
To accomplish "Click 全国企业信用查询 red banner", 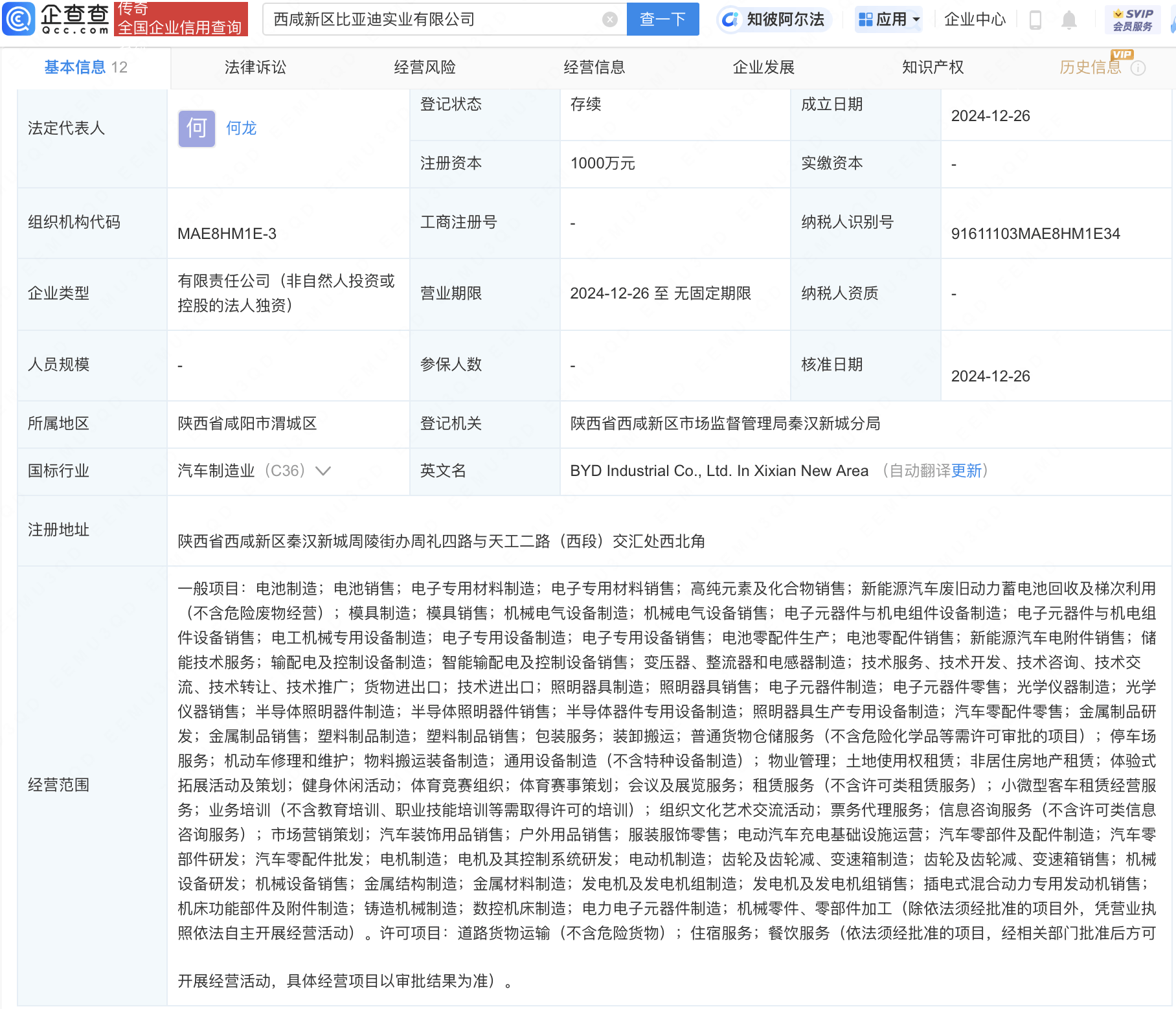I will click(181, 19).
